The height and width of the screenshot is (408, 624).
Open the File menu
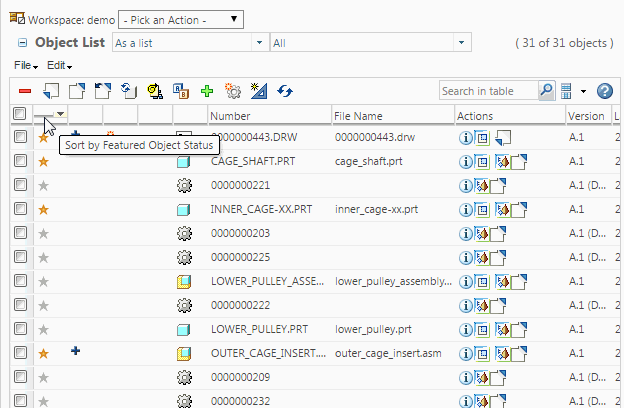tap(26, 65)
